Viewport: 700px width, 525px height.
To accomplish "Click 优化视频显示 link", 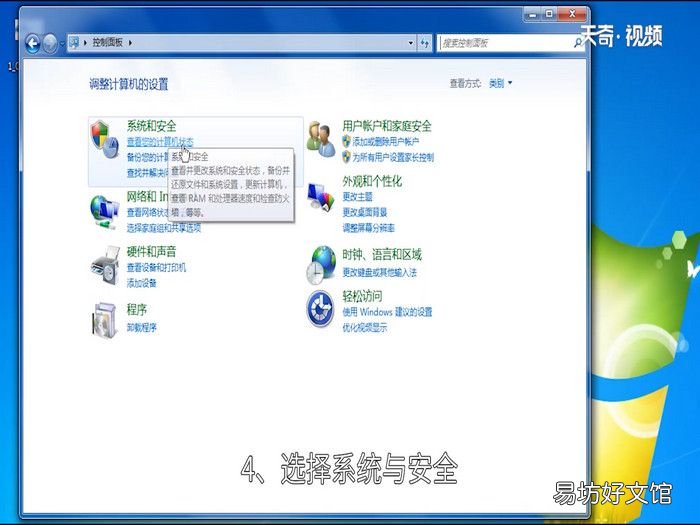I will tap(364, 328).
